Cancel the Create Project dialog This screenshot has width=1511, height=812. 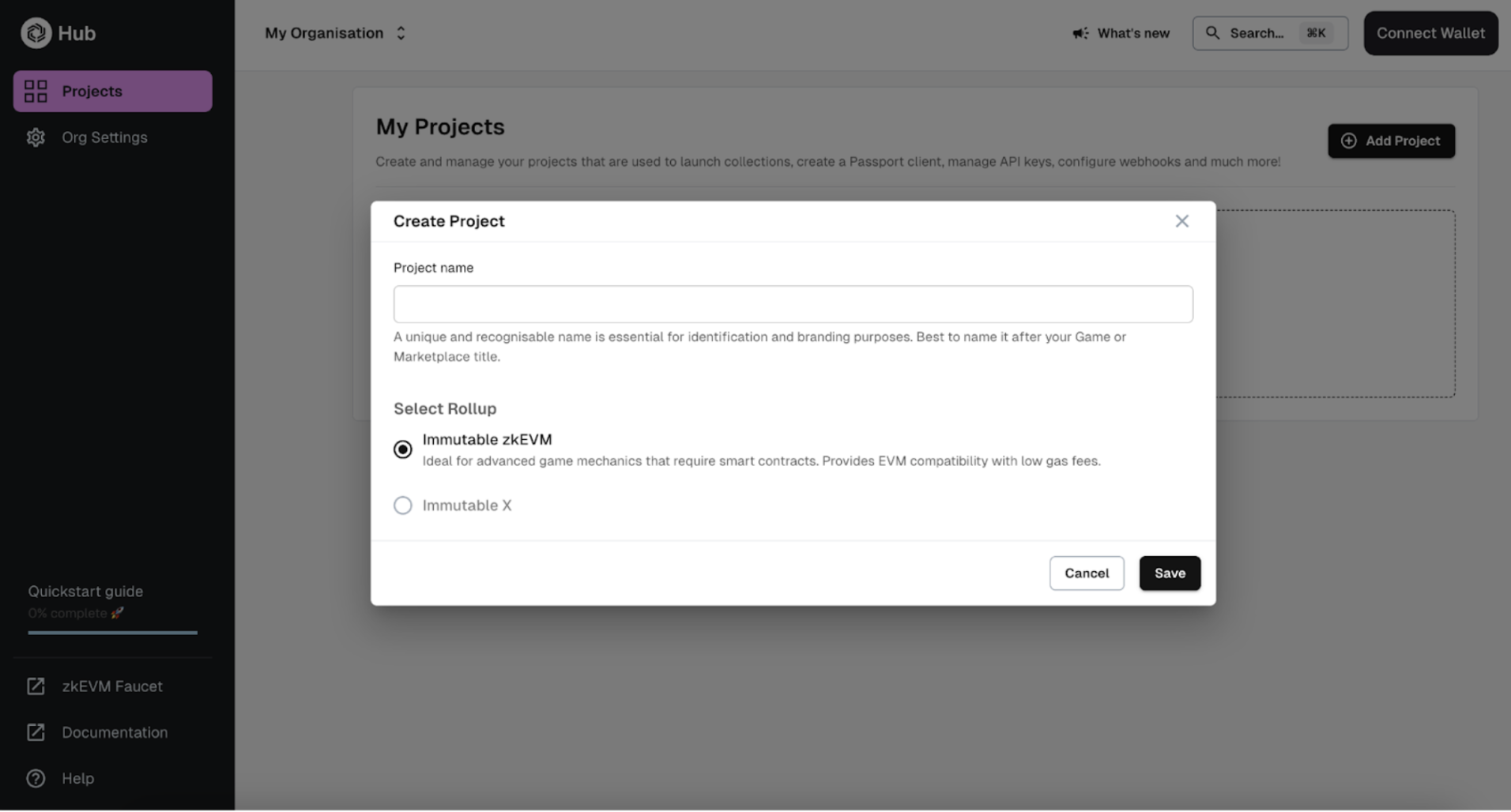(1087, 573)
